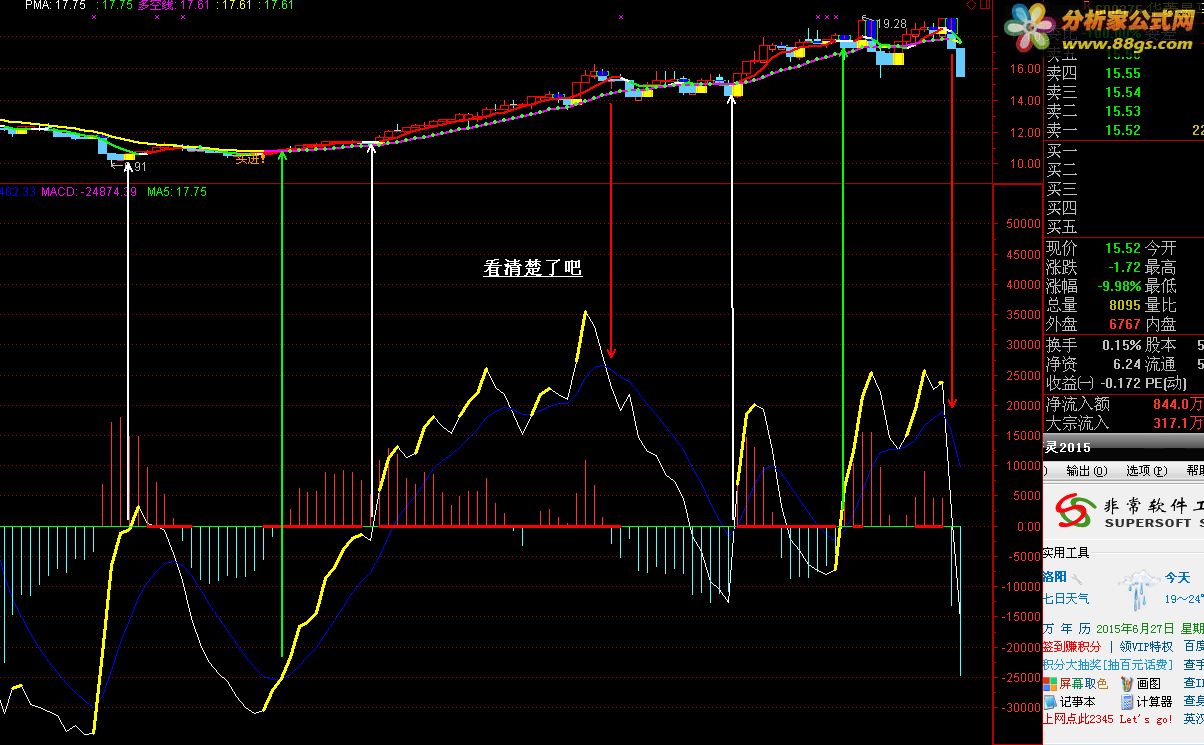Screen dimensions: 1204x745
Task: Click the 多空线 17.61 indicator label
Action: pyautogui.click(x=172, y=5)
